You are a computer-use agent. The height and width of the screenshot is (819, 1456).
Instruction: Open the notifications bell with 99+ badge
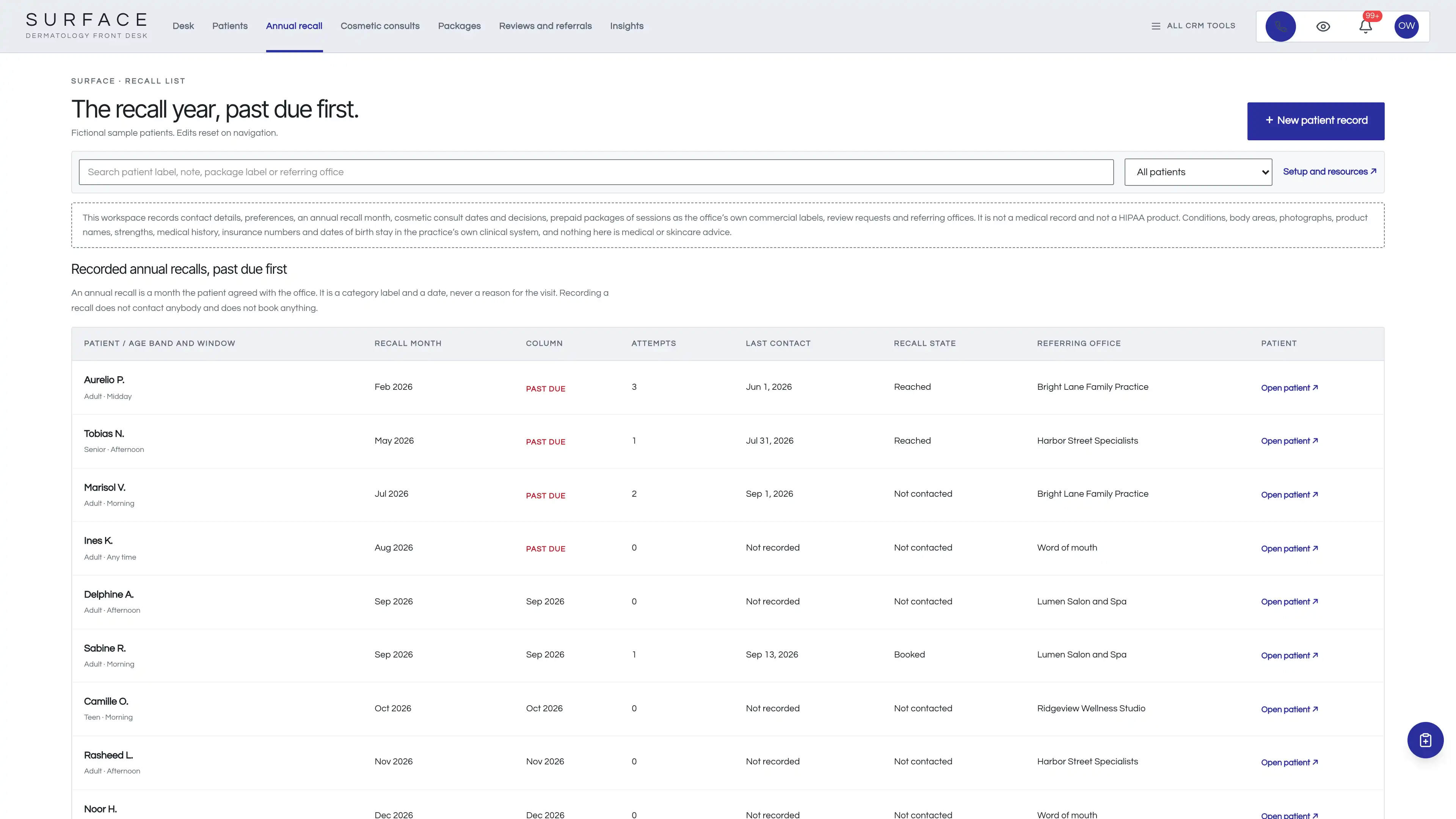click(x=1365, y=26)
